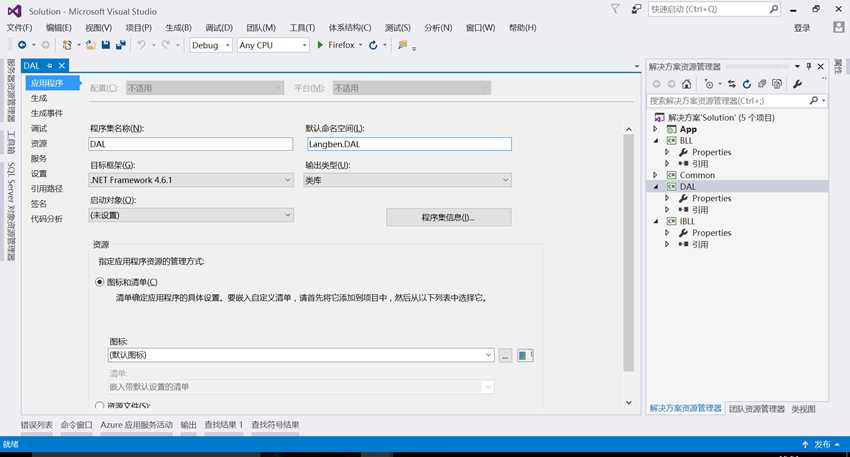
Task: Collapse all in Solution Explorer
Action: coord(762,84)
